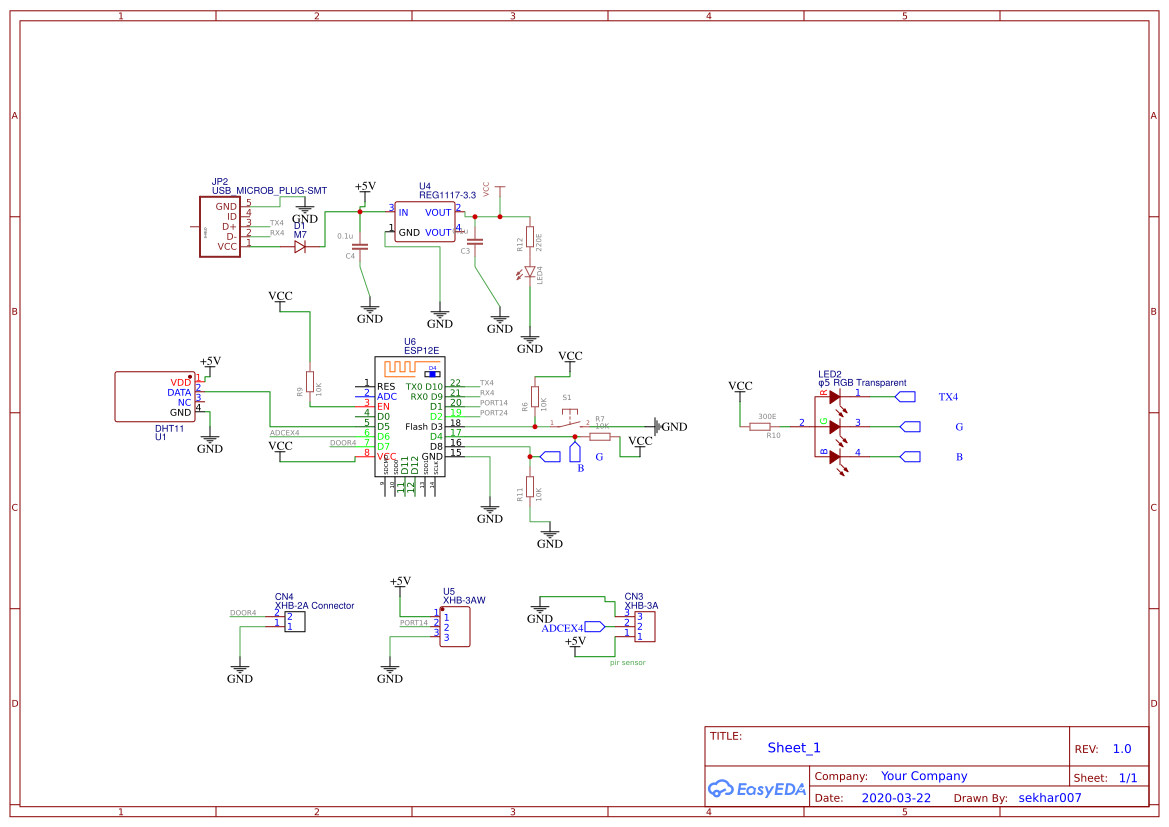1169x827 pixels.
Task: Select the ADCEX4 net port flag
Action: pos(594,626)
